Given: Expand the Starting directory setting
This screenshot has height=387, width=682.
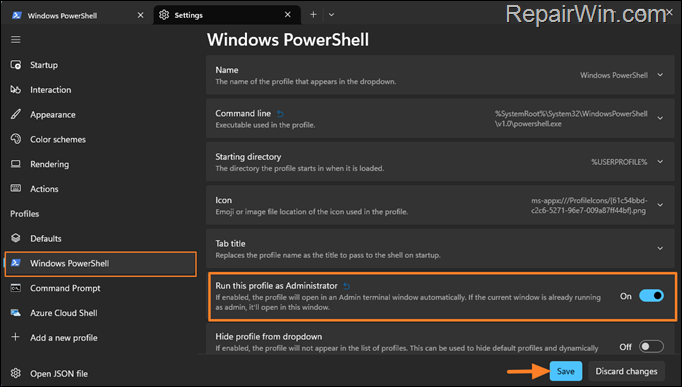Looking at the screenshot, I should pos(660,162).
